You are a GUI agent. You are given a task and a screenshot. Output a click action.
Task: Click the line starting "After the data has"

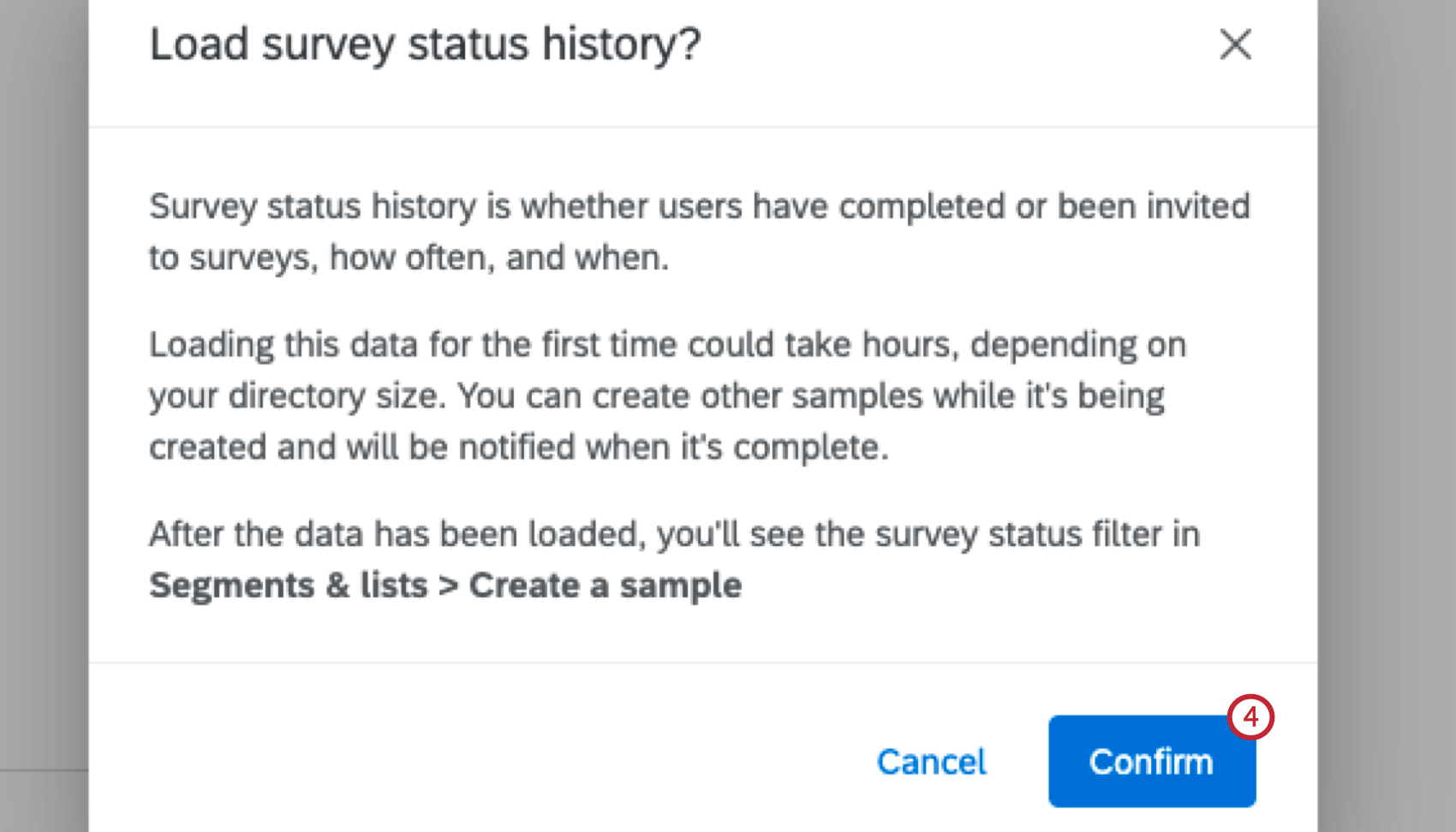click(674, 534)
